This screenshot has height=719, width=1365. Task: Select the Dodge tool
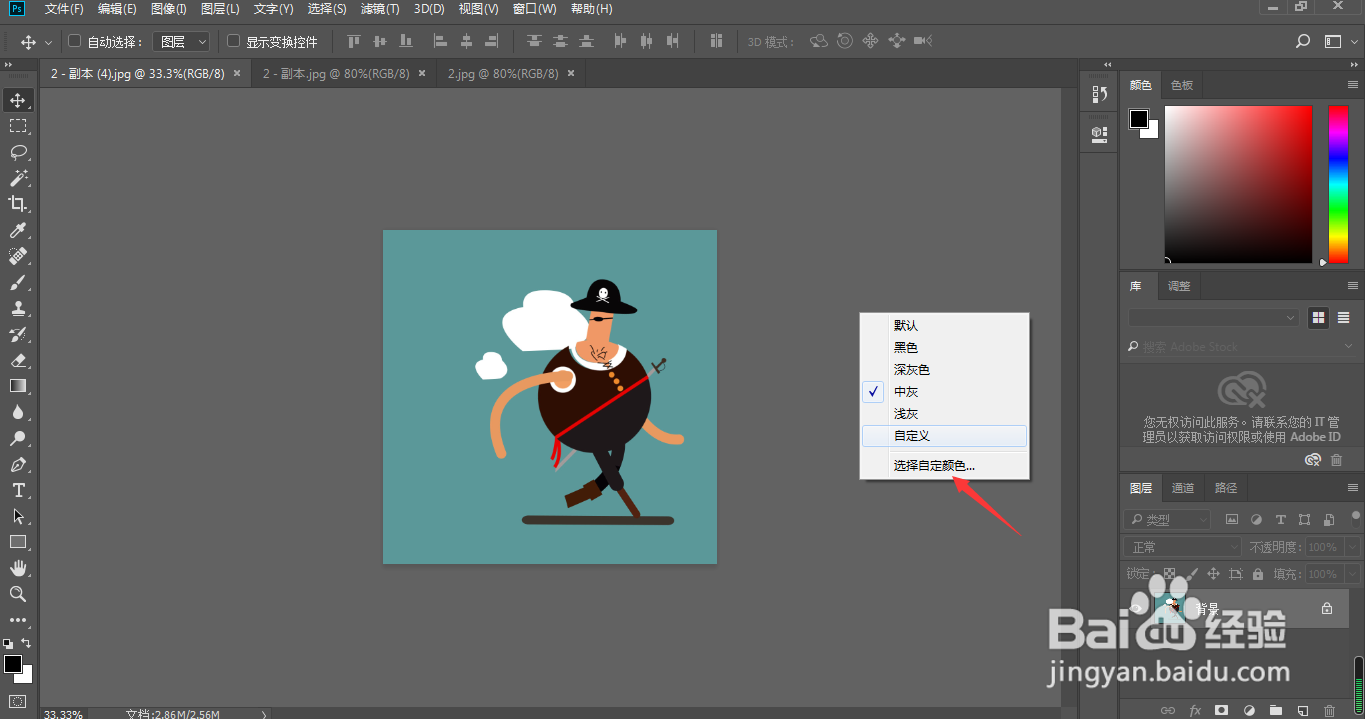pos(18,438)
